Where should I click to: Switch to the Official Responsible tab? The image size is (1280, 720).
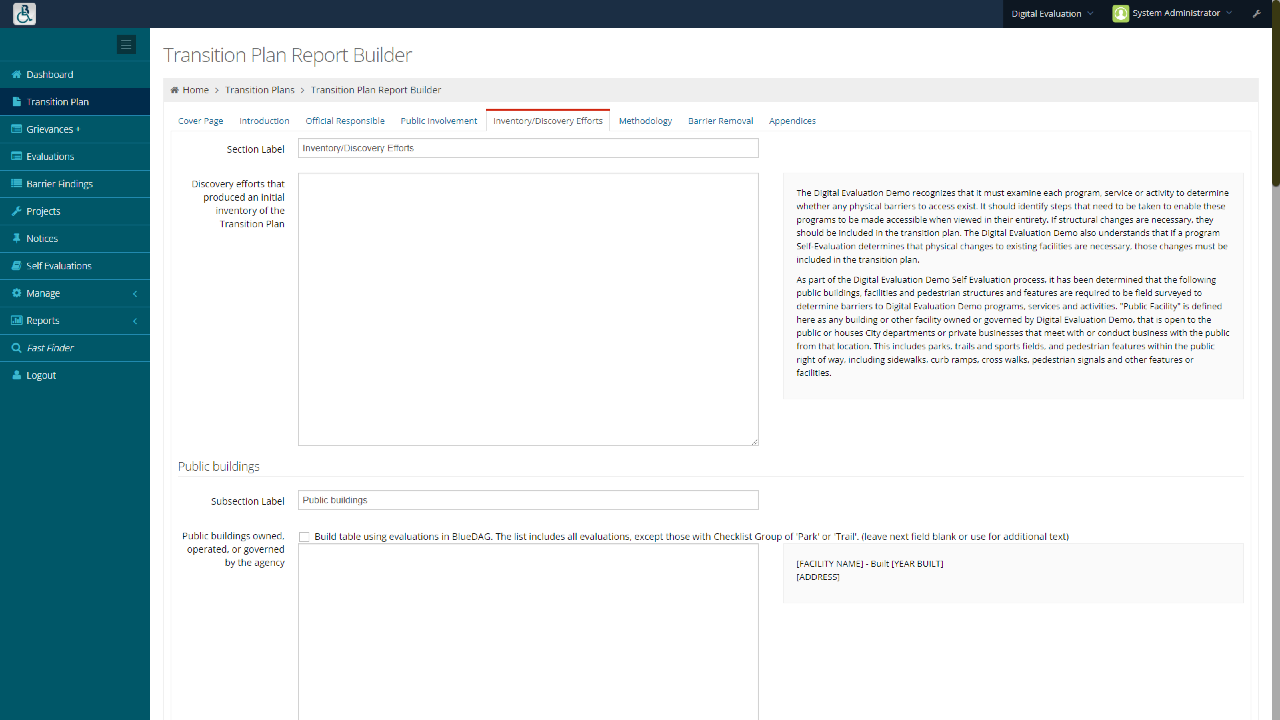pyautogui.click(x=345, y=121)
